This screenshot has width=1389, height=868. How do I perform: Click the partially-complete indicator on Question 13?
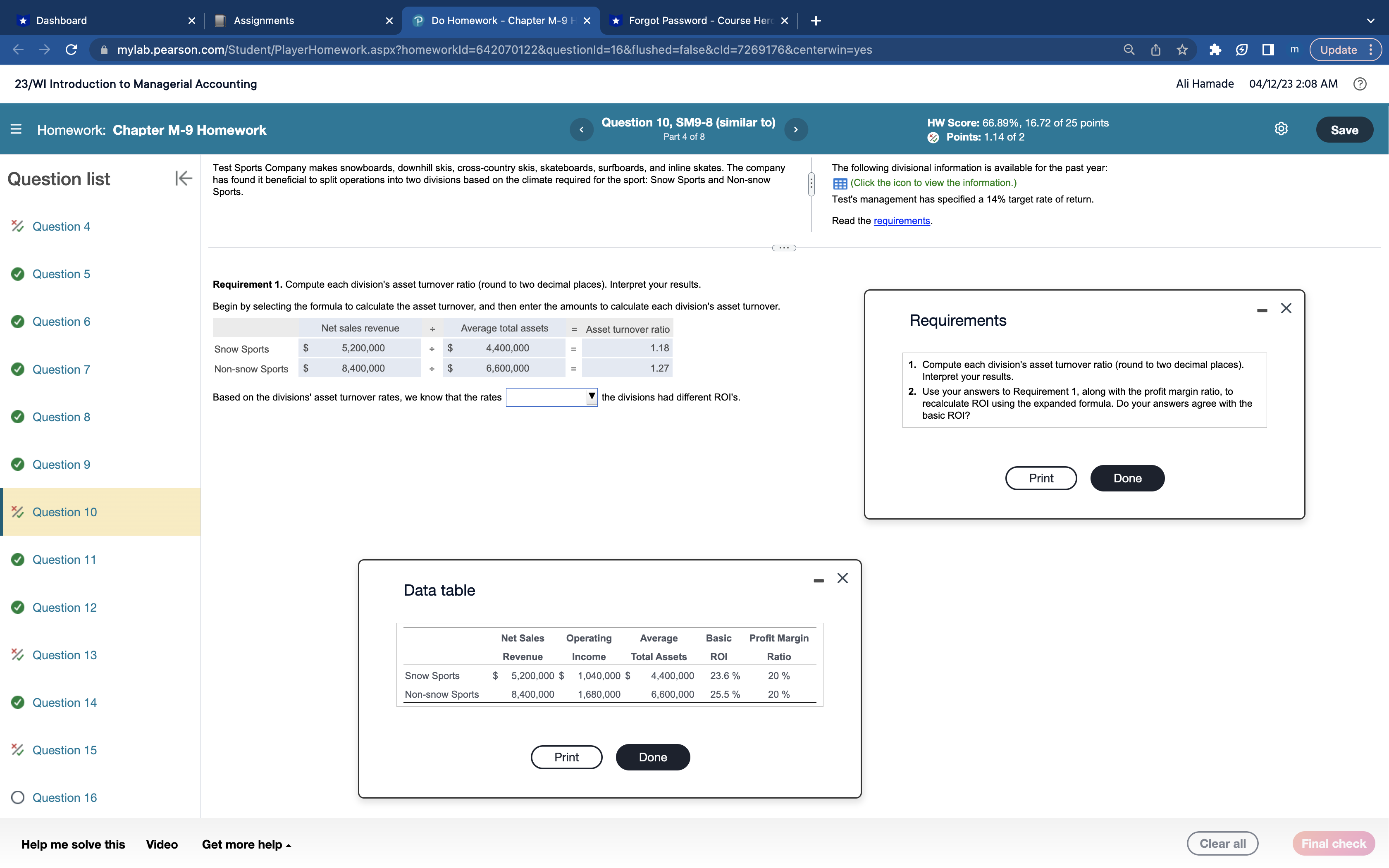click(x=17, y=654)
